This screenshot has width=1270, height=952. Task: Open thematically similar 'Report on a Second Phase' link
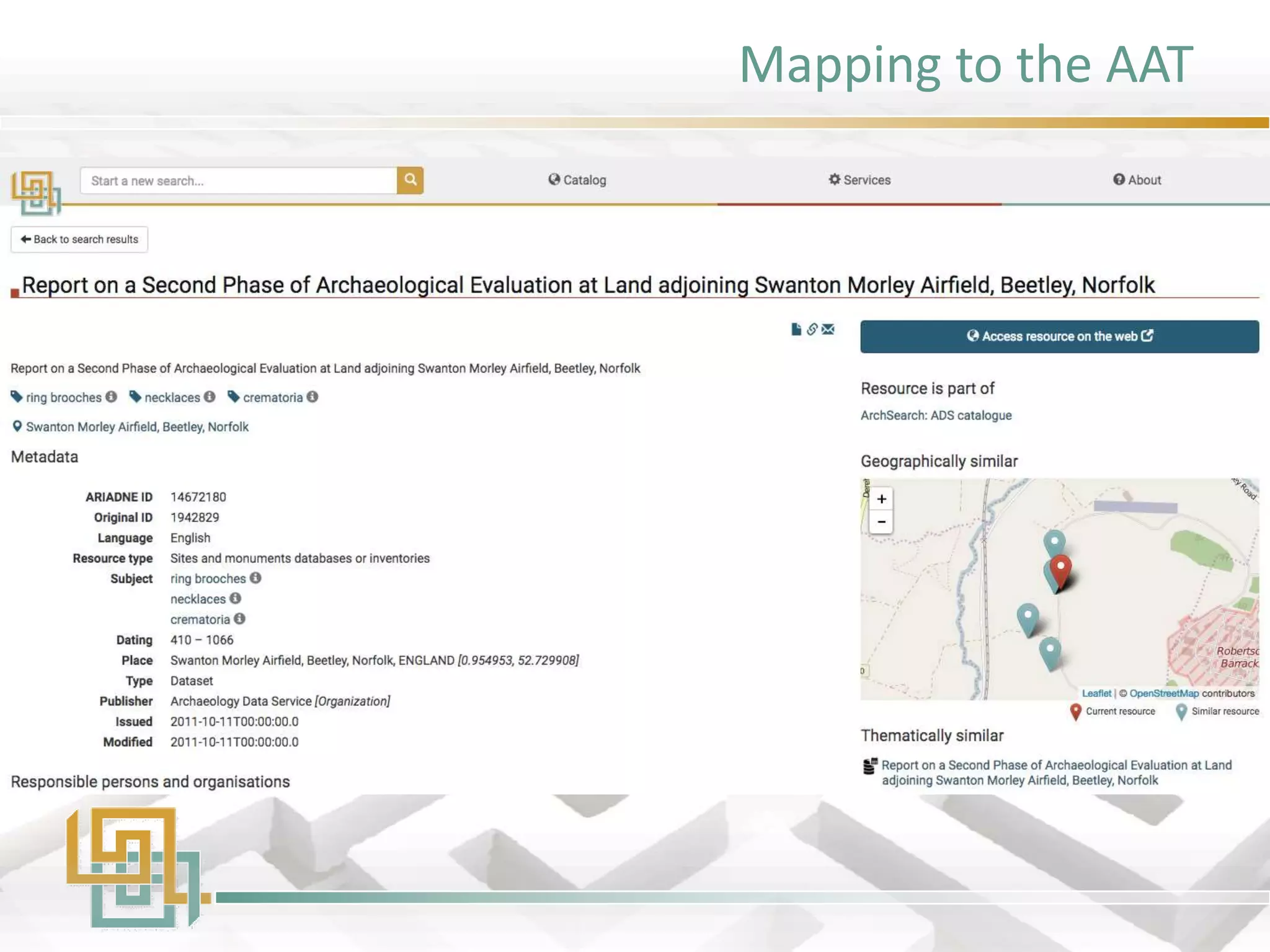pos(1057,772)
